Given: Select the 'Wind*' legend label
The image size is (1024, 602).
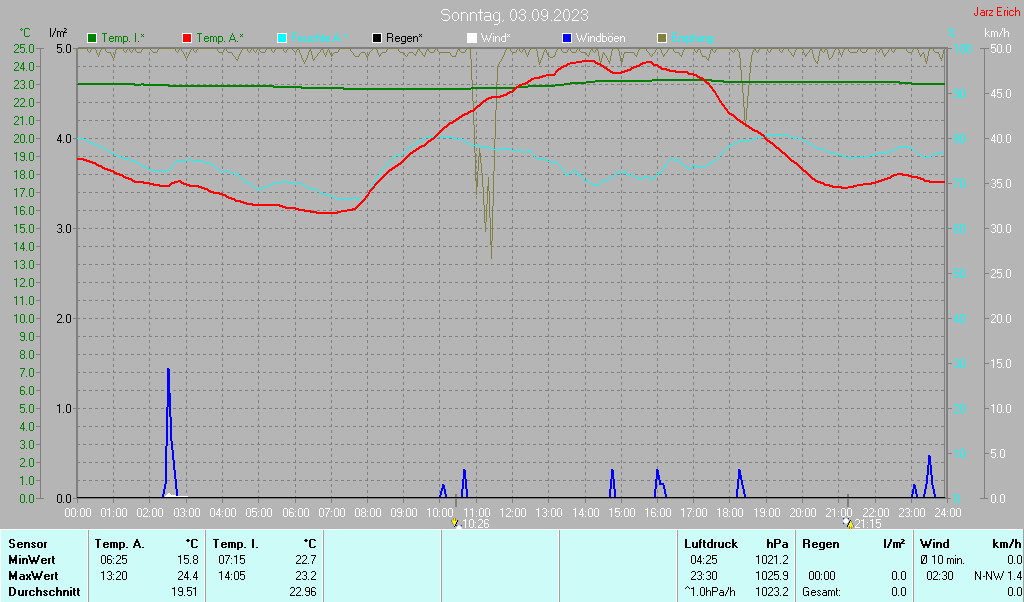Looking at the screenshot, I should click(496, 39).
